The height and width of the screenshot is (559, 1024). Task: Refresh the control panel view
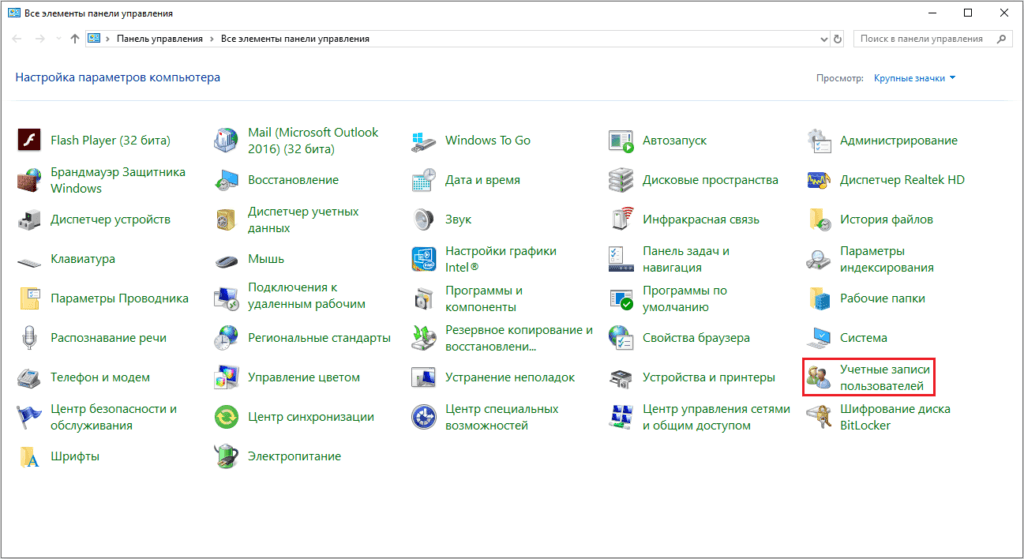pos(838,39)
